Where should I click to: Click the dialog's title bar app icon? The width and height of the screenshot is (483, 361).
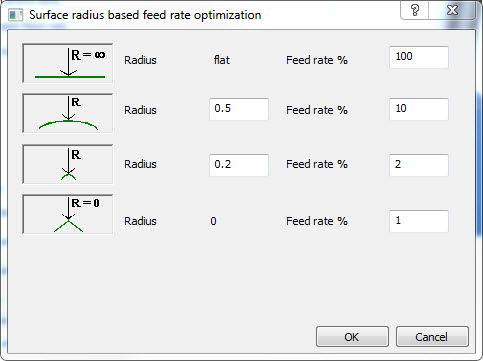(15, 15)
